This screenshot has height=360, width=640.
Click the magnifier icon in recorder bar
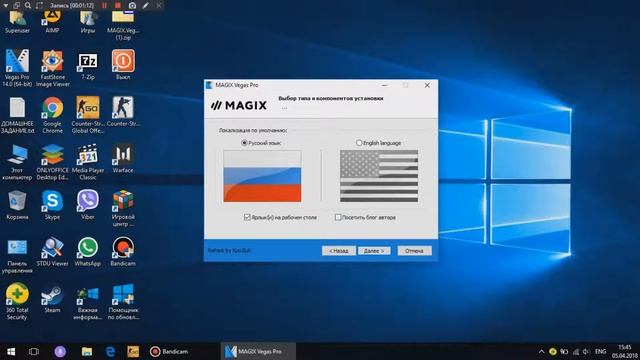click(28, 5)
